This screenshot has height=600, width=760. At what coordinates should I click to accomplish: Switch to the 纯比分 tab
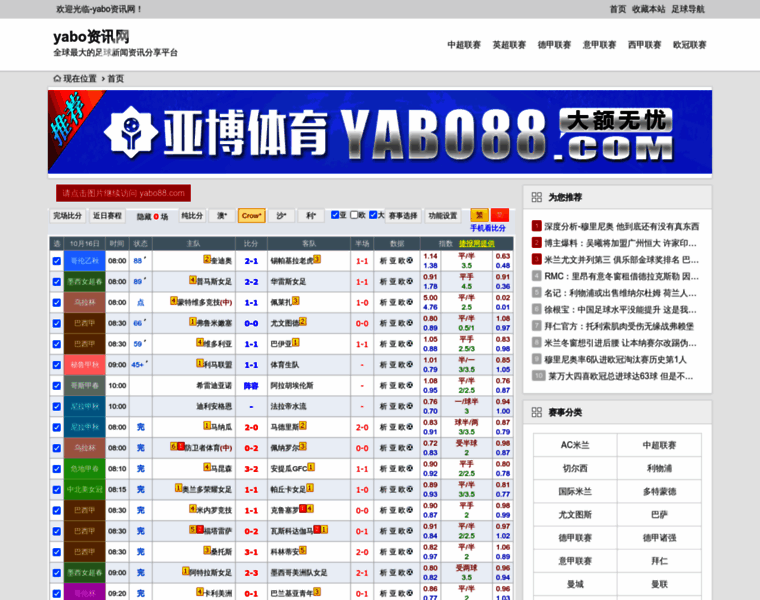[192, 216]
